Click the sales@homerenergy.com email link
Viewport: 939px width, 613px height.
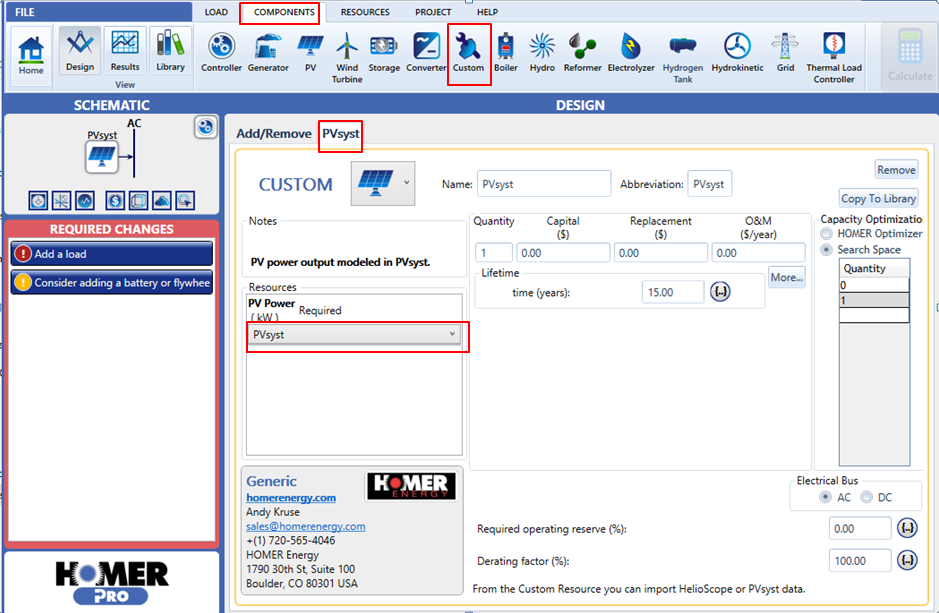(x=305, y=527)
